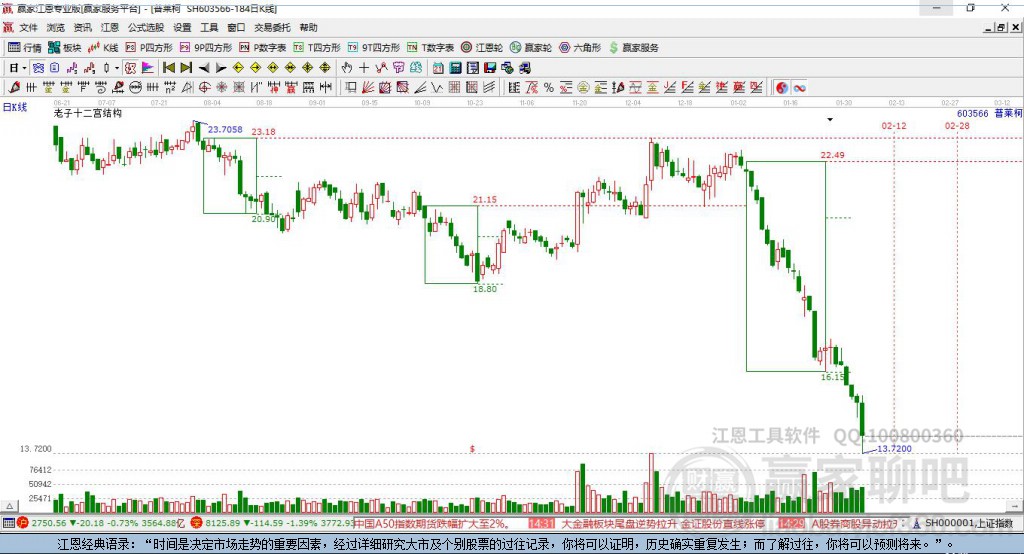
Task: Click the 16.15 price label
Action: (832, 377)
